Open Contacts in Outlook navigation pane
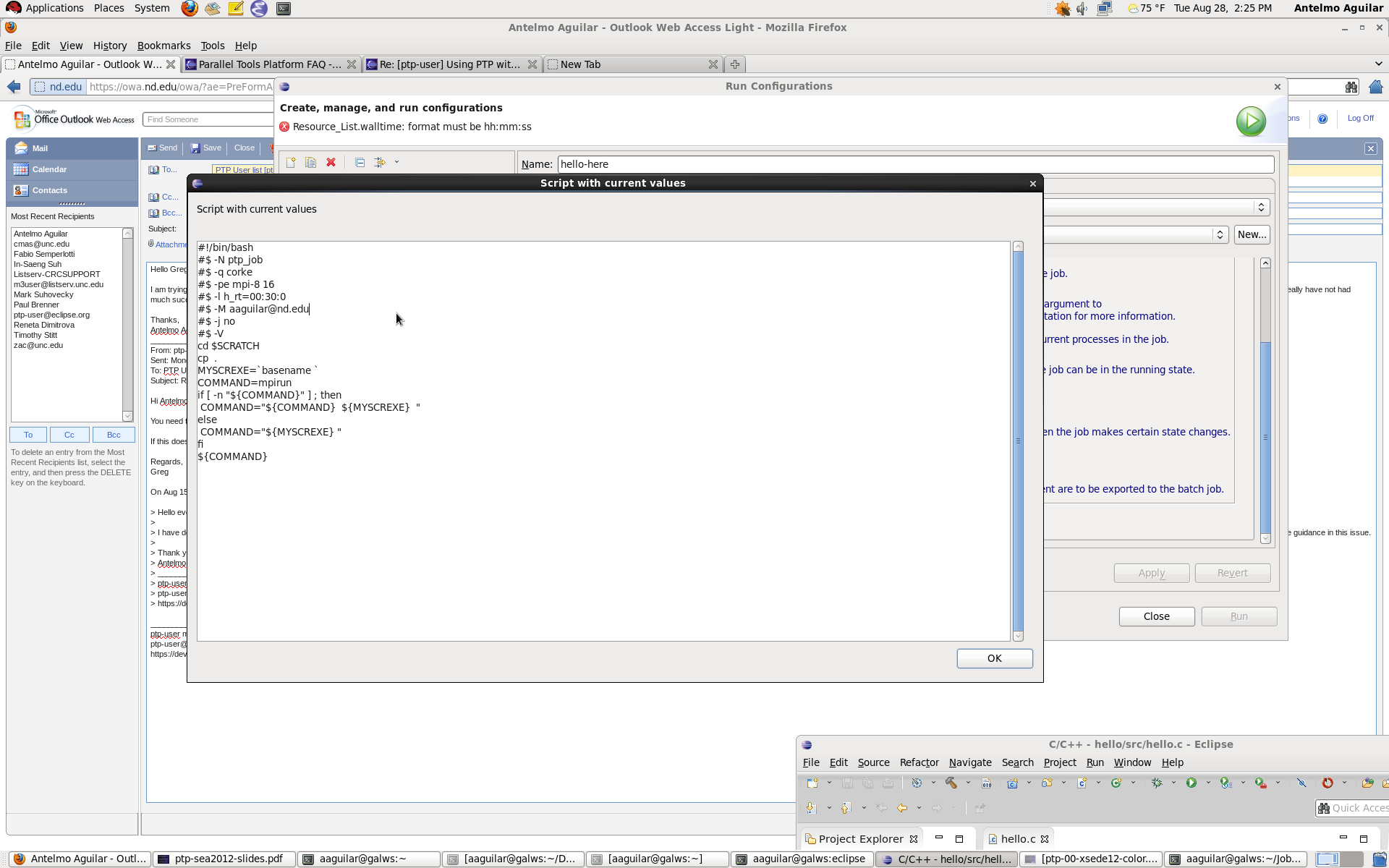 pos(72,190)
